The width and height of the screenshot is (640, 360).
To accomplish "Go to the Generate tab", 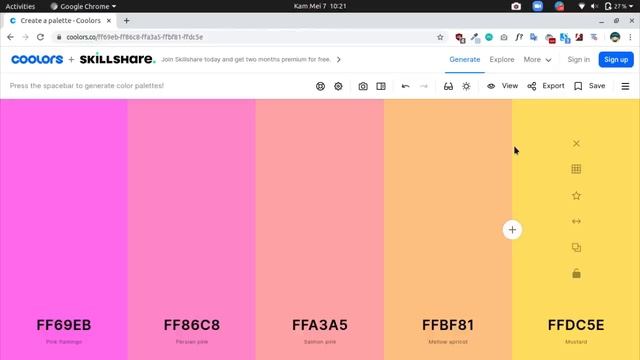I will click(464, 60).
